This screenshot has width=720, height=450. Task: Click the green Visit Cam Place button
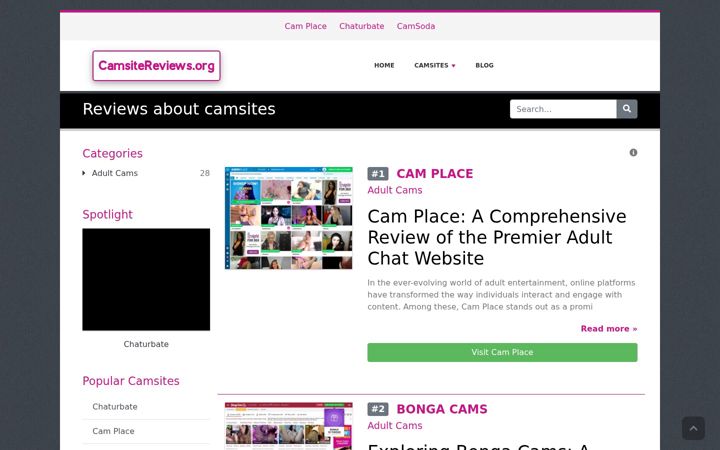click(502, 352)
